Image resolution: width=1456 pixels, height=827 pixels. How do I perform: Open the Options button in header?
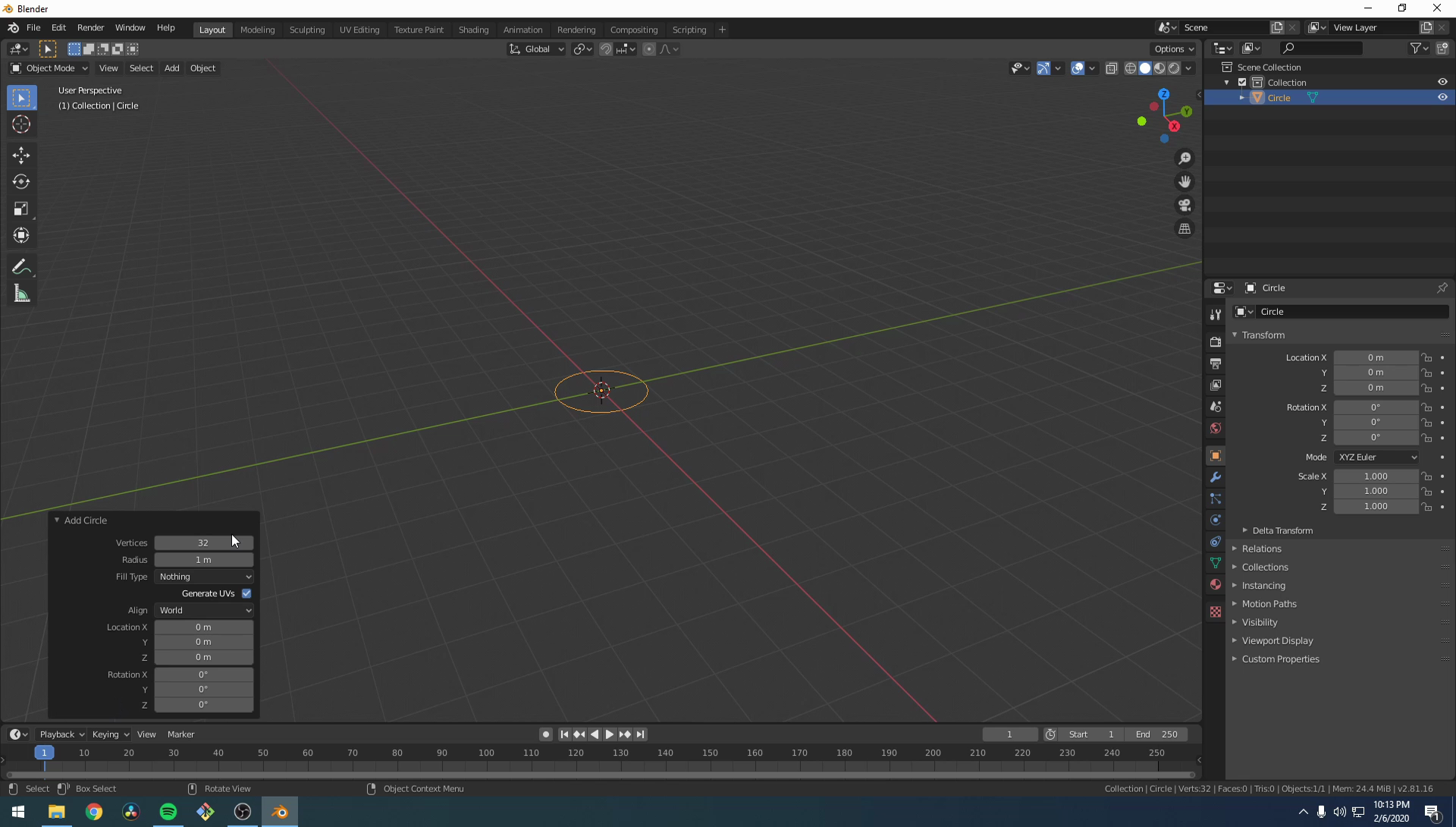tap(1173, 49)
